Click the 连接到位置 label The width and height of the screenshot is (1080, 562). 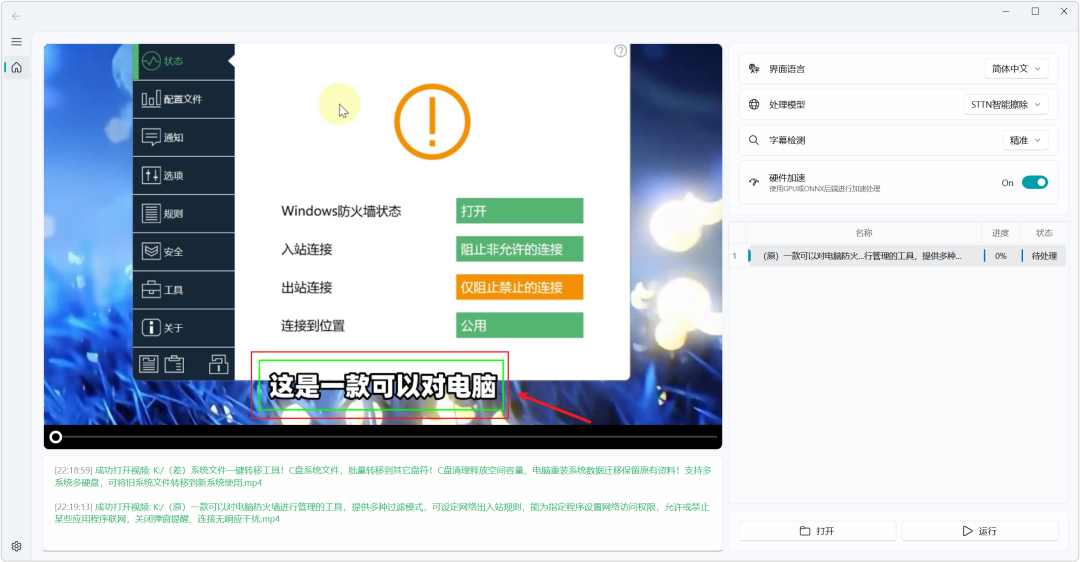point(313,326)
